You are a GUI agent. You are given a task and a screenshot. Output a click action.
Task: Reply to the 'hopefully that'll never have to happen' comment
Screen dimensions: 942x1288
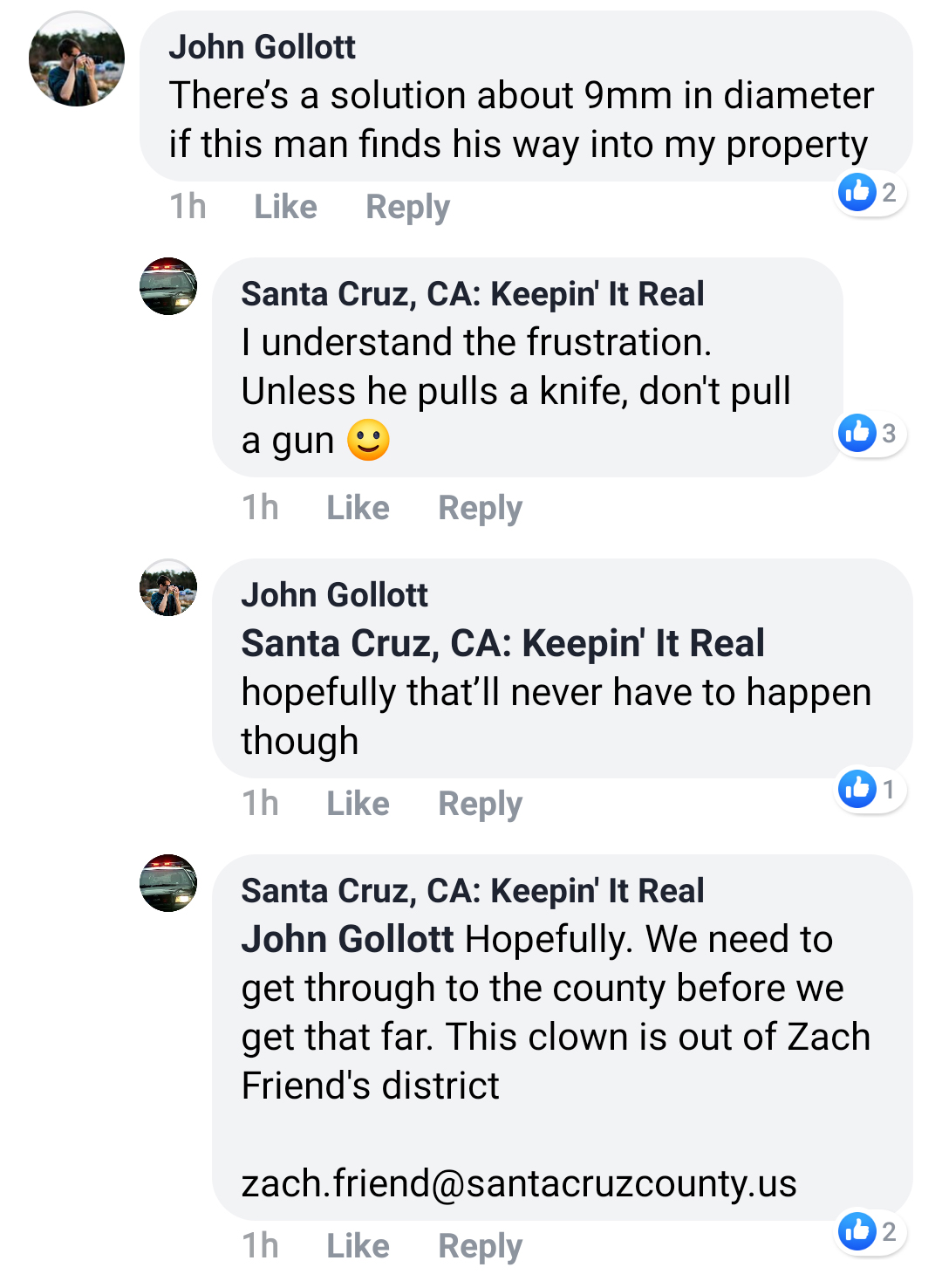point(480,804)
